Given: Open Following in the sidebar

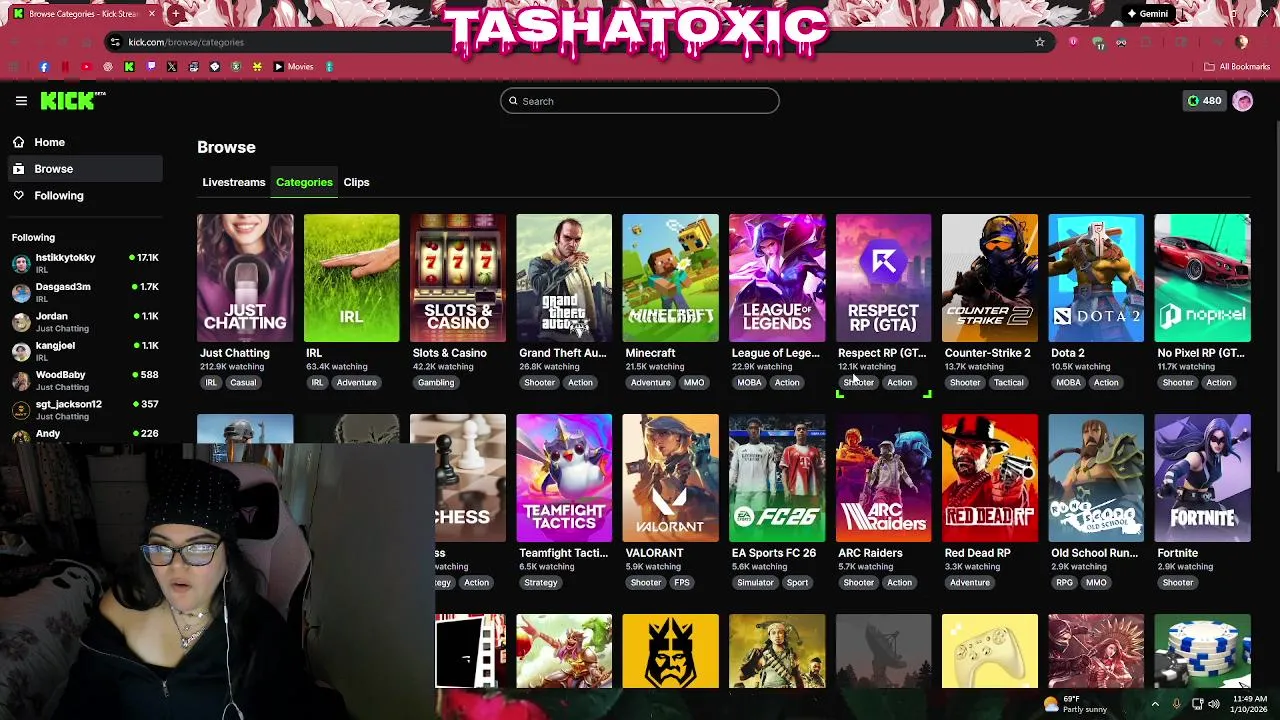Looking at the screenshot, I should coord(84,196).
